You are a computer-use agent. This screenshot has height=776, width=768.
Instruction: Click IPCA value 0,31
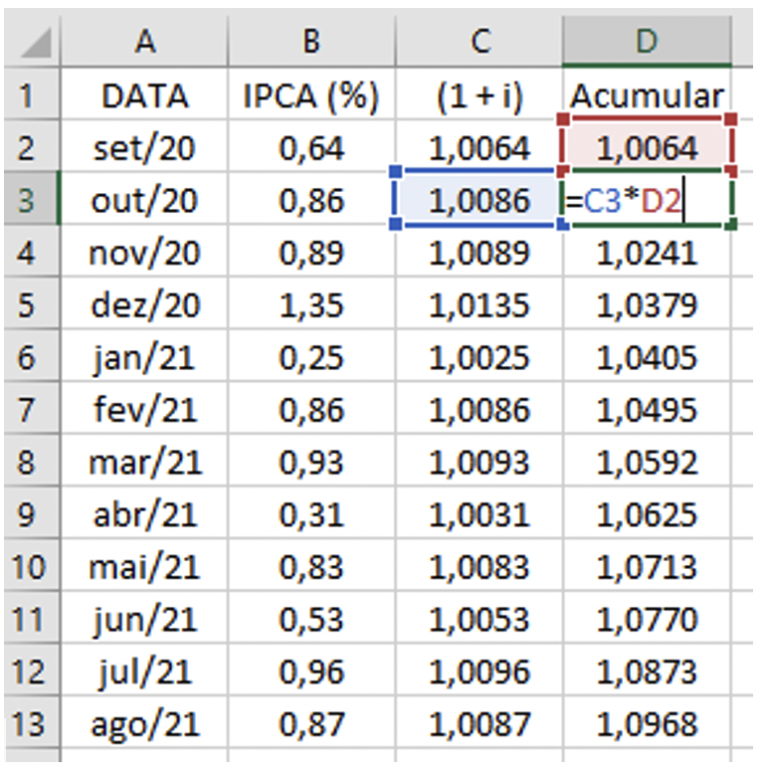pyautogui.click(x=312, y=513)
